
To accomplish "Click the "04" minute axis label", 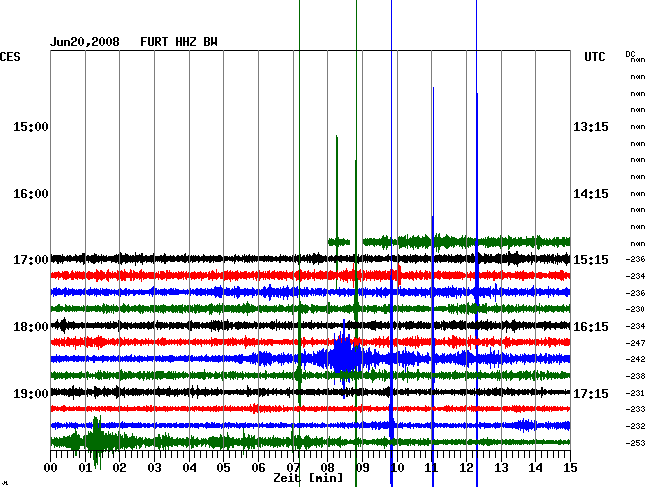I will click(x=189, y=468).
